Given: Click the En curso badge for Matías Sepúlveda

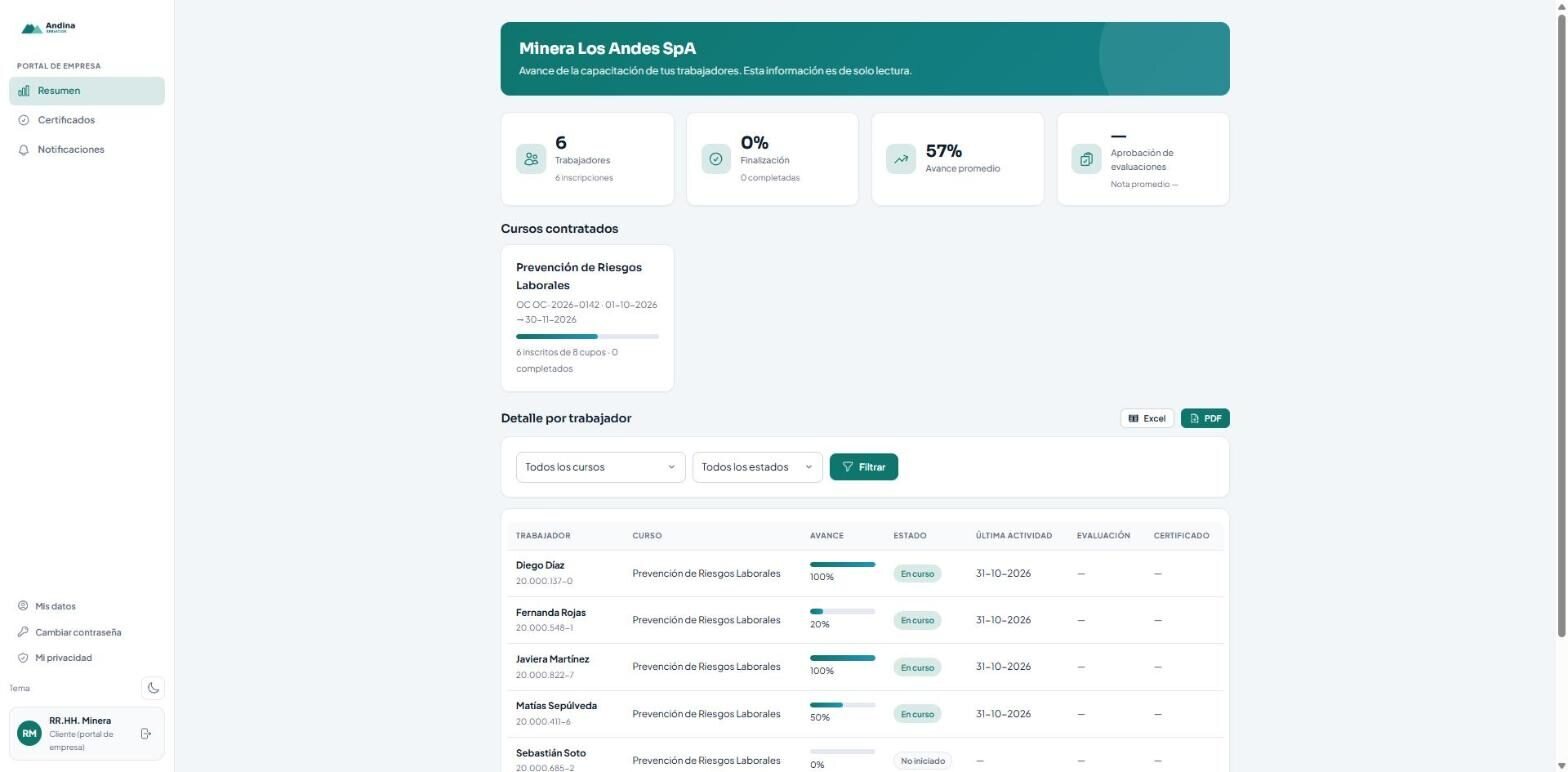Looking at the screenshot, I should pyautogui.click(x=917, y=714).
